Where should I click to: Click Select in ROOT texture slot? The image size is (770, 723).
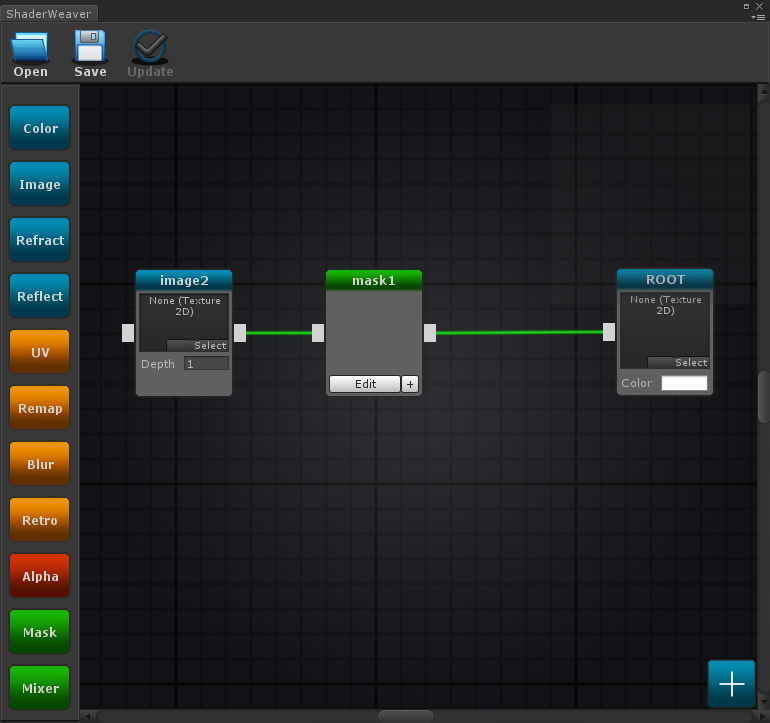(x=679, y=362)
